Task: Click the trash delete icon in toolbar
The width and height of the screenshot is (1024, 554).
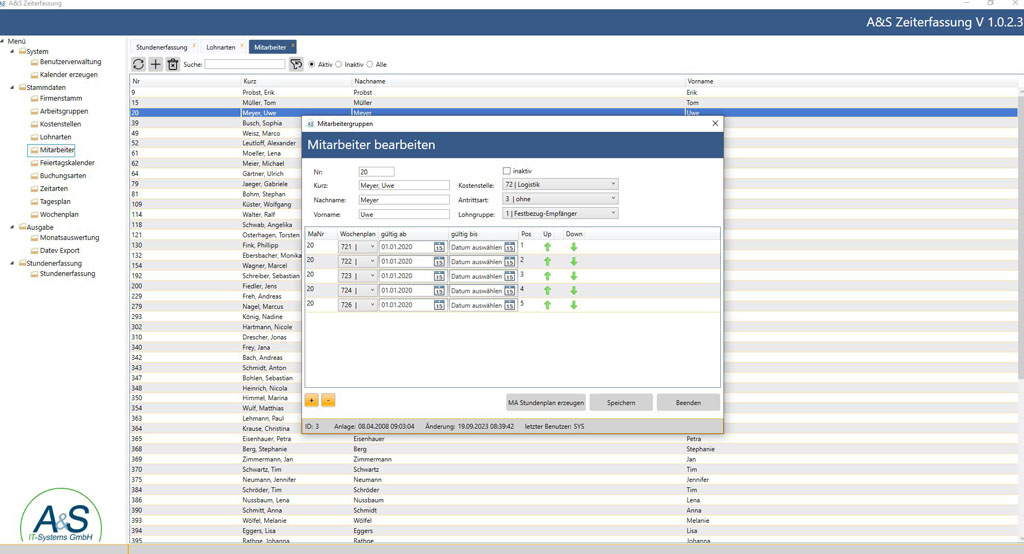Action: click(172, 64)
